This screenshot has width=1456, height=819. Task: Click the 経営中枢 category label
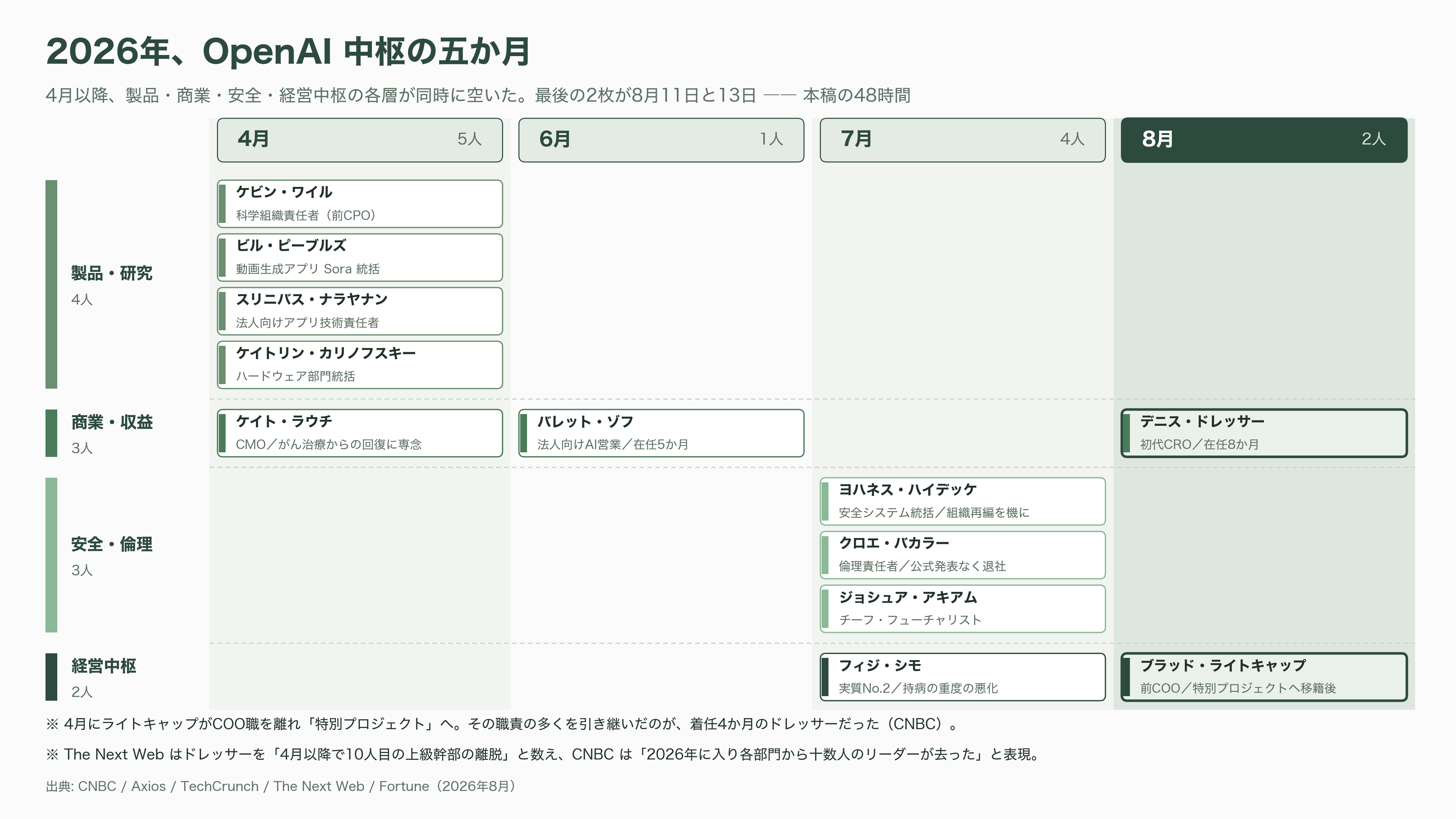[104, 666]
